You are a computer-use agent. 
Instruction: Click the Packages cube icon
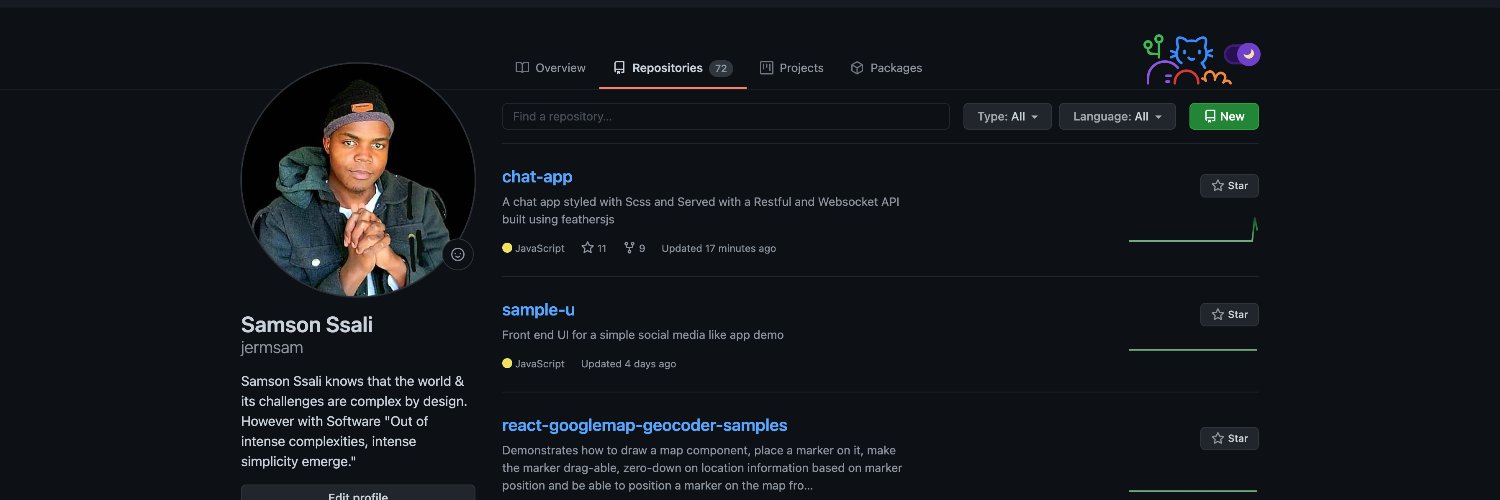click(857, 68)
